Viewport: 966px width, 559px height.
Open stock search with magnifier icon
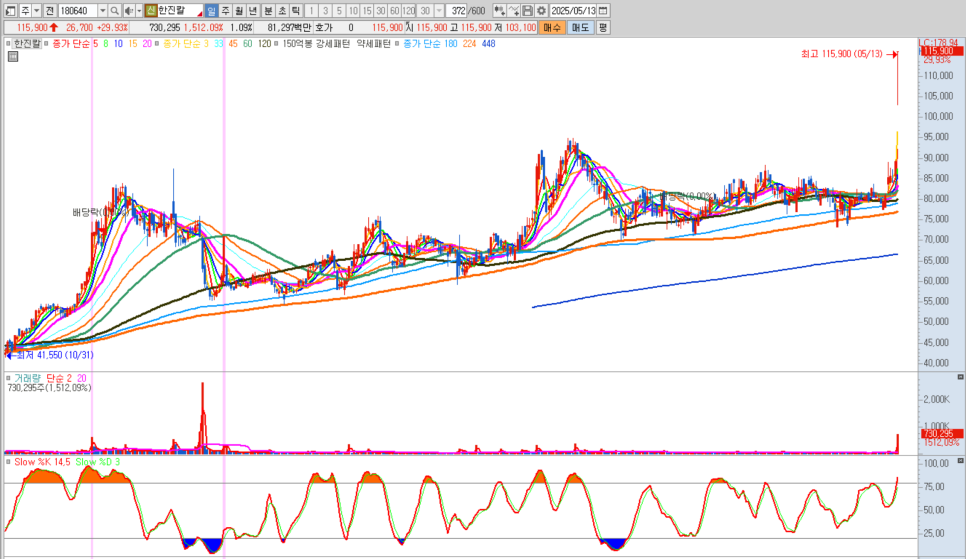click(x=115, y=10)
